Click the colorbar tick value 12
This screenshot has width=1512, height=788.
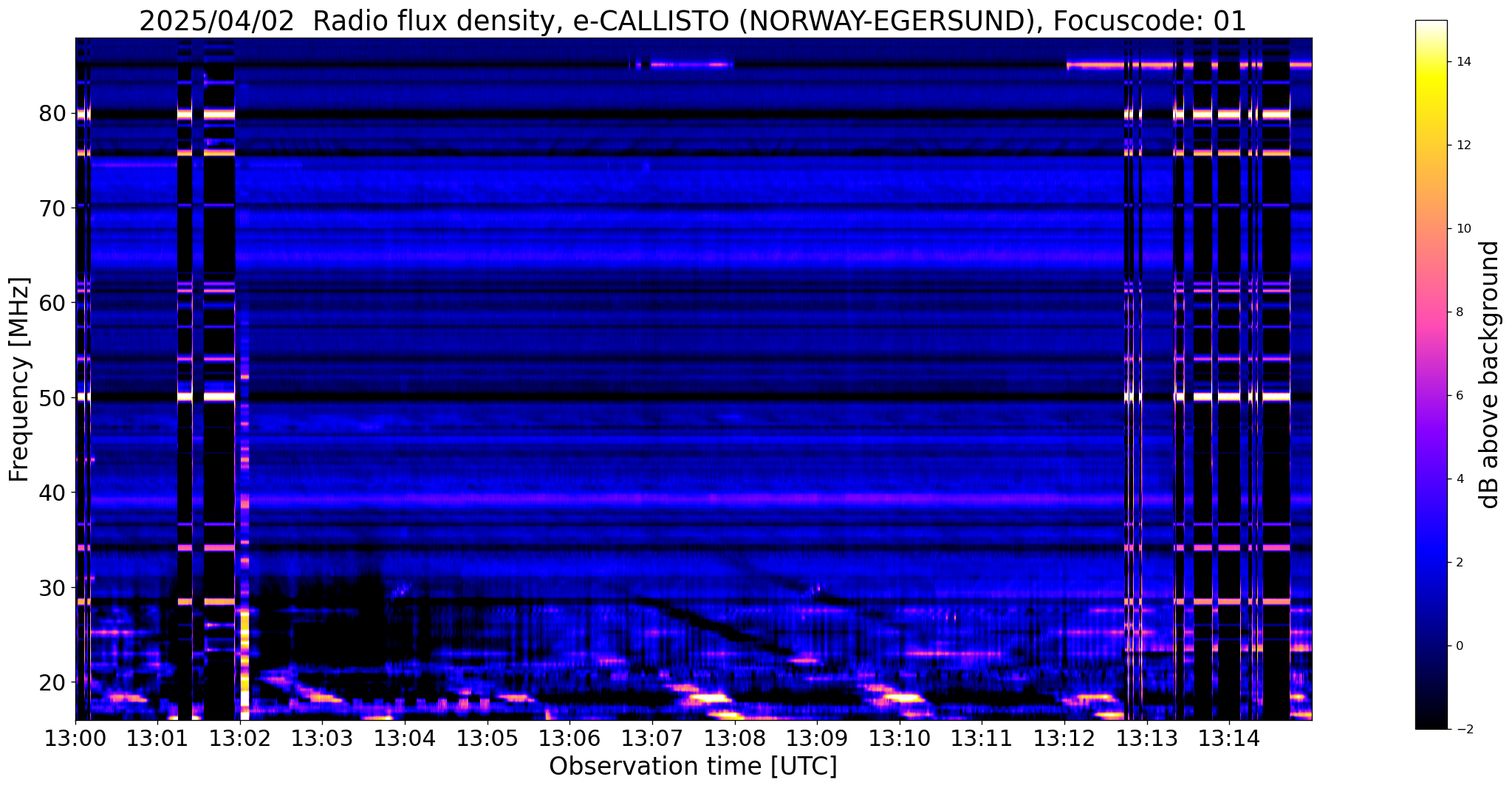[1463, 145]
